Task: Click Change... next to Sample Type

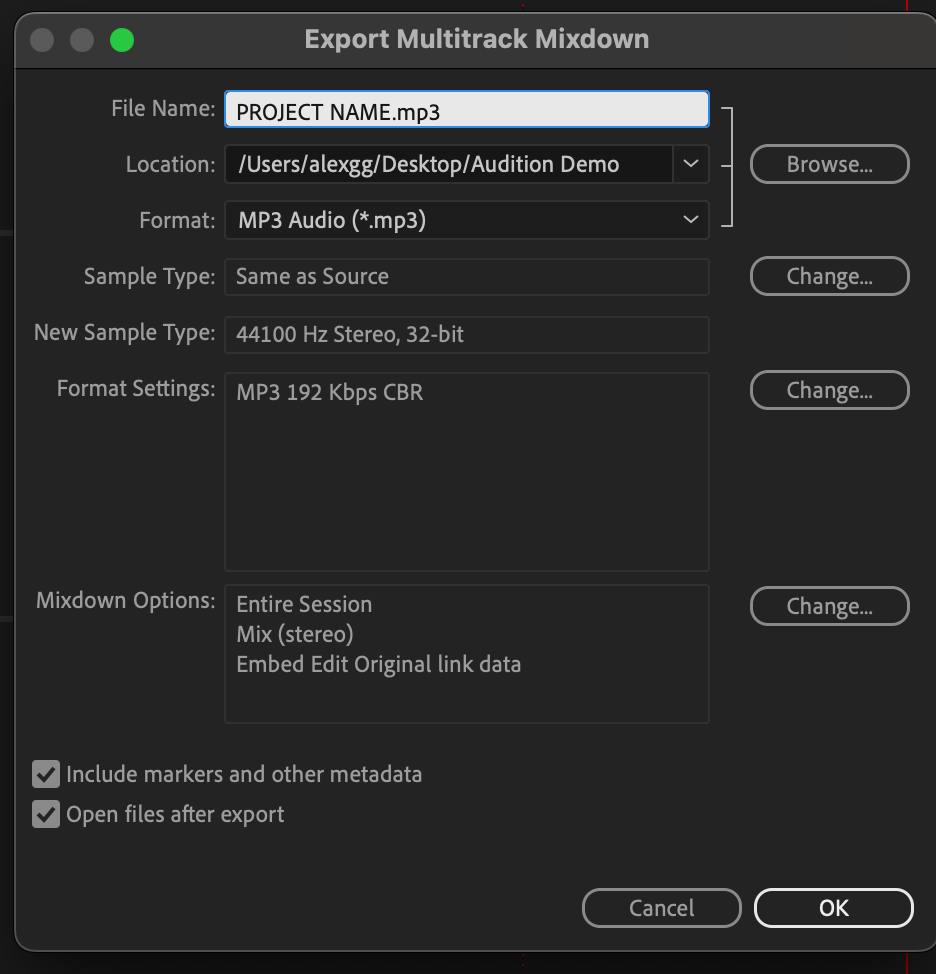Action: click(829, 277)
